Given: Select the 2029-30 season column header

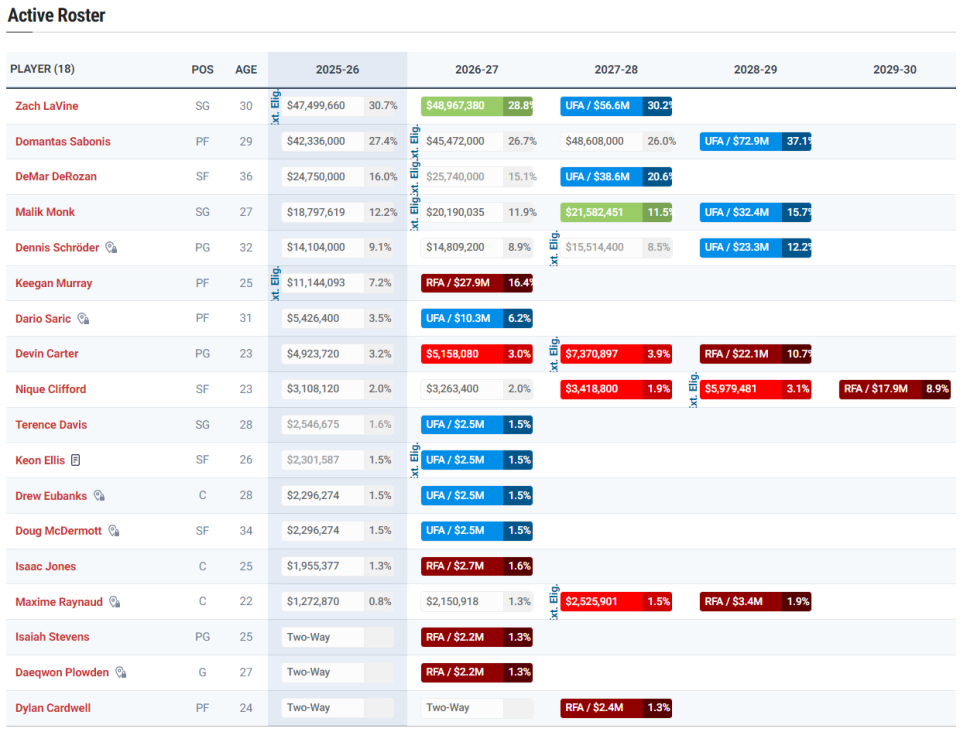Looking at the screenshot, I should 894,70.
